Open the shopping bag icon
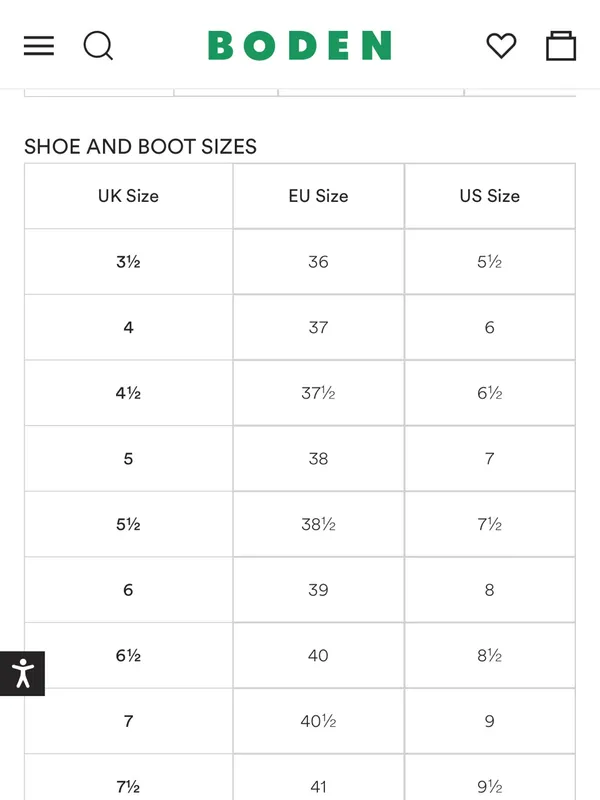This screenshot has width=600, height=800. click(561, 45)
